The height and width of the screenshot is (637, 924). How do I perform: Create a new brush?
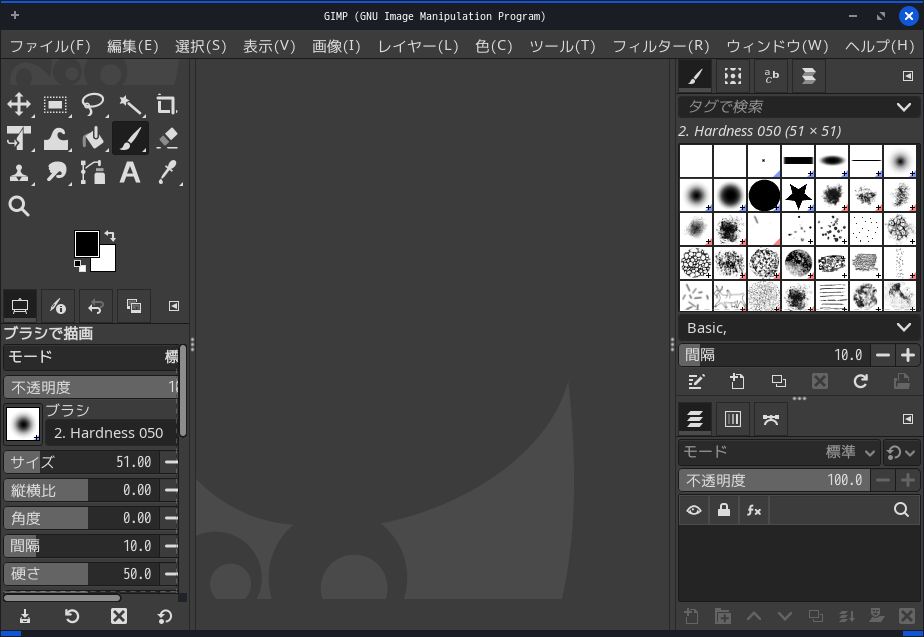click(x=737, y=382)
